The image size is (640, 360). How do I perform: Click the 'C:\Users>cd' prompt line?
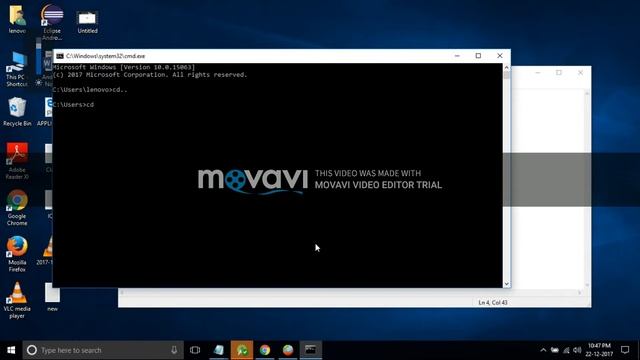(73, 105)
